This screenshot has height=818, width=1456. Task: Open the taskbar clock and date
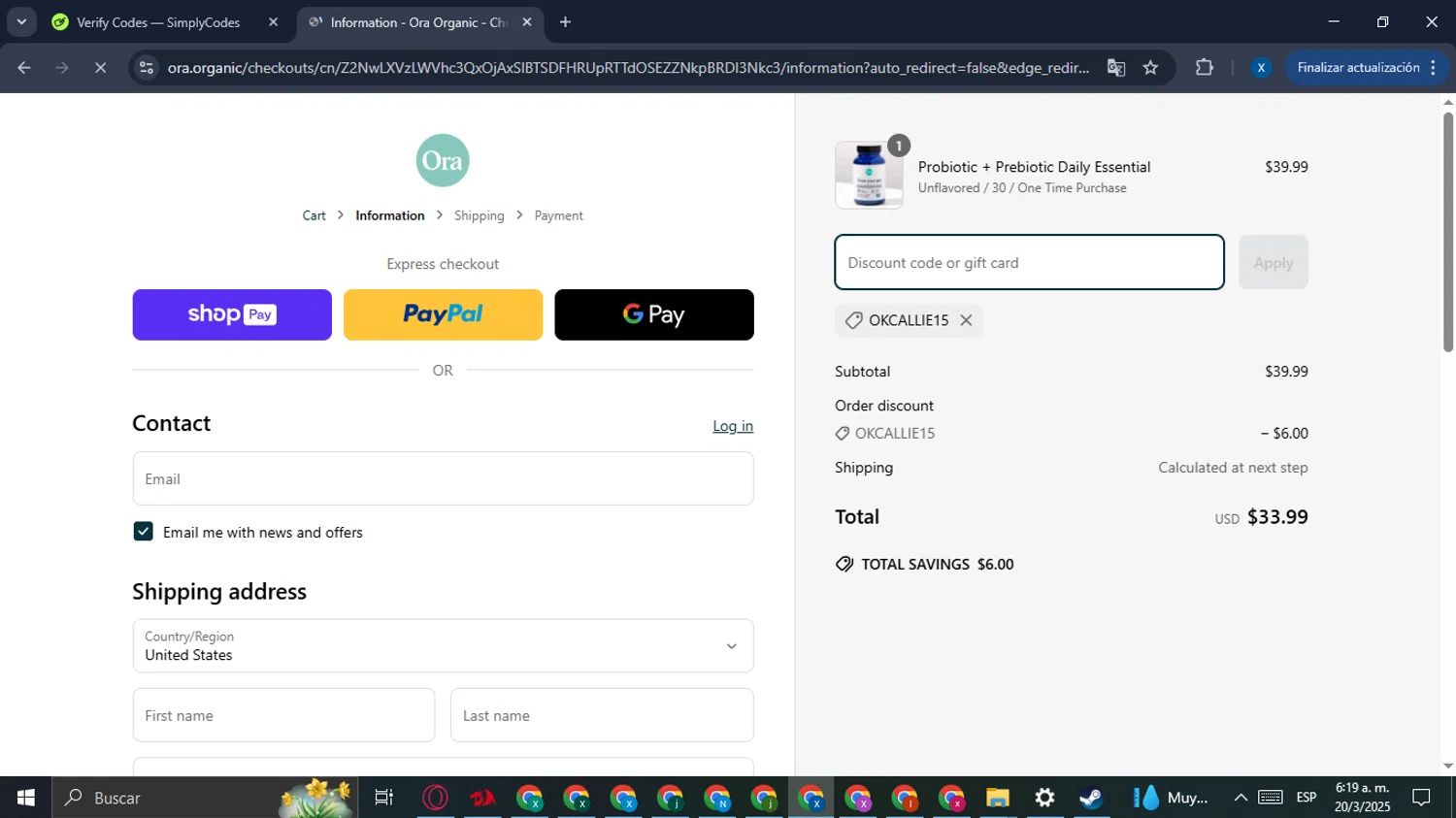[1362, 798]
